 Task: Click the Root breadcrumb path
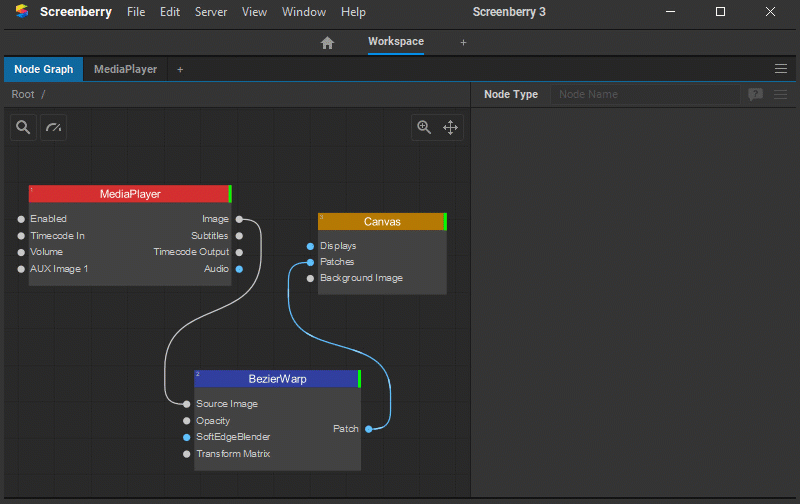coord(23,94)
